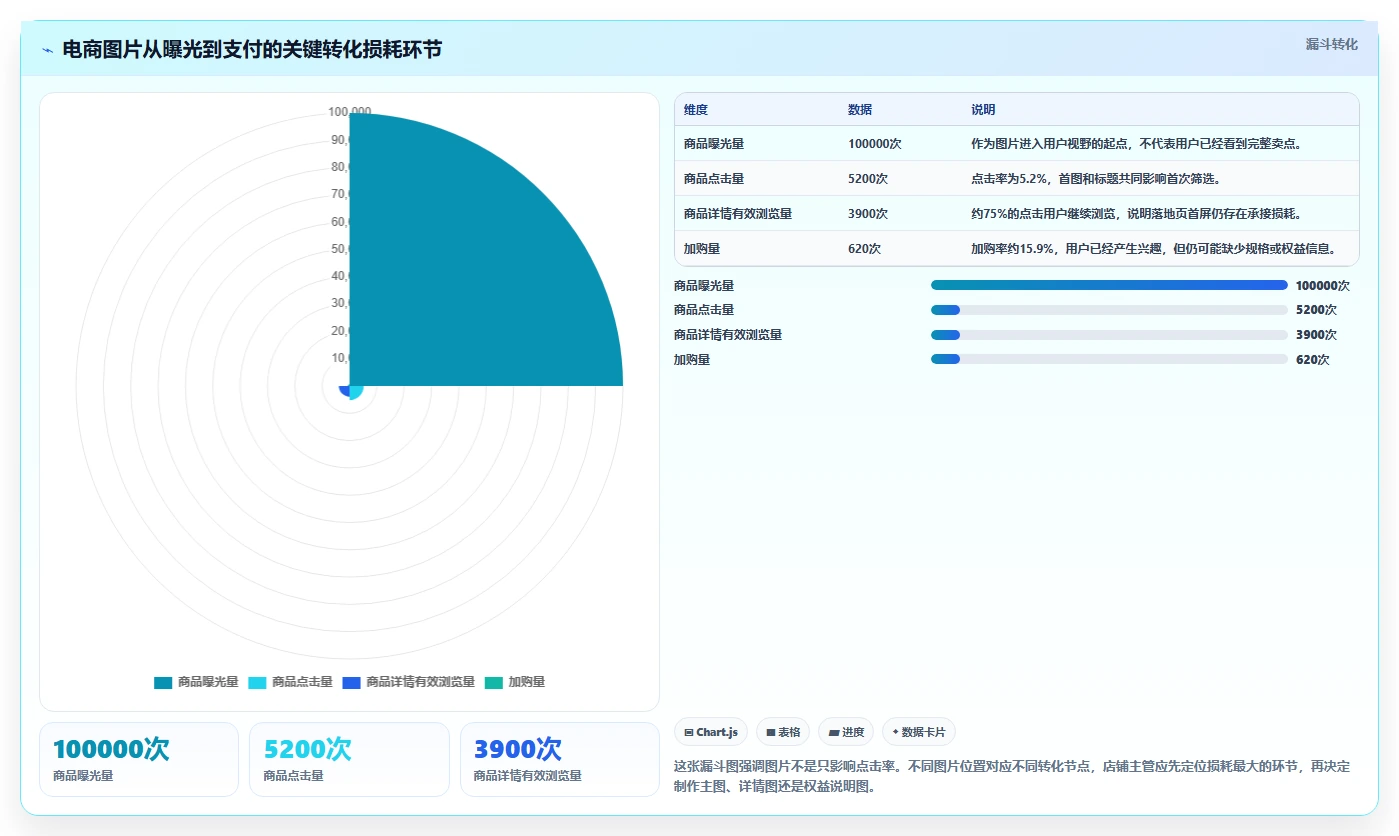Select the 3900次 table cell
The height and width of the screenshot is (836, 1399).
click(868, 214)
